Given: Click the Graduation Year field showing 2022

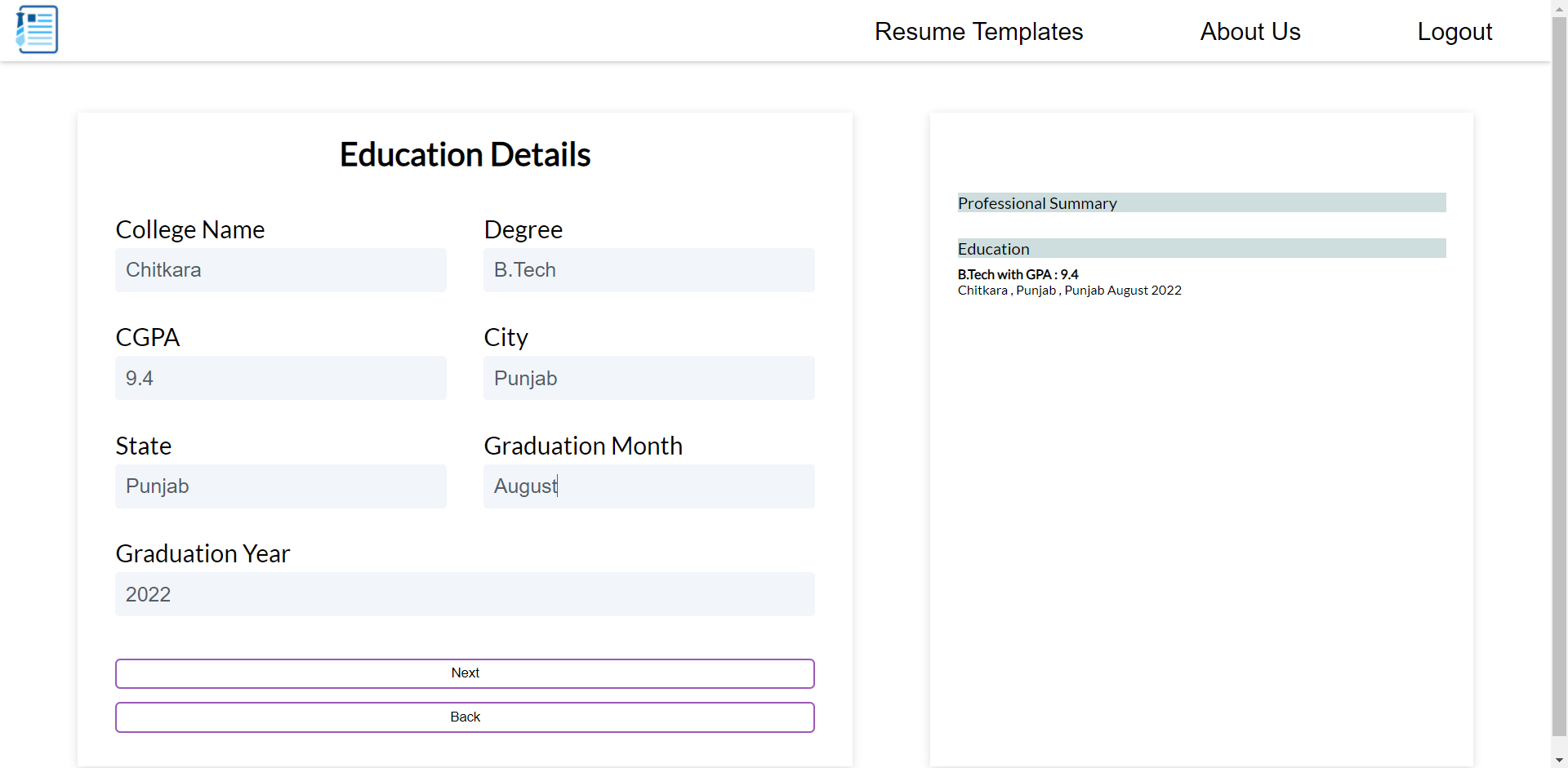Looking at the screenshot, I should (x=465, y=594).
